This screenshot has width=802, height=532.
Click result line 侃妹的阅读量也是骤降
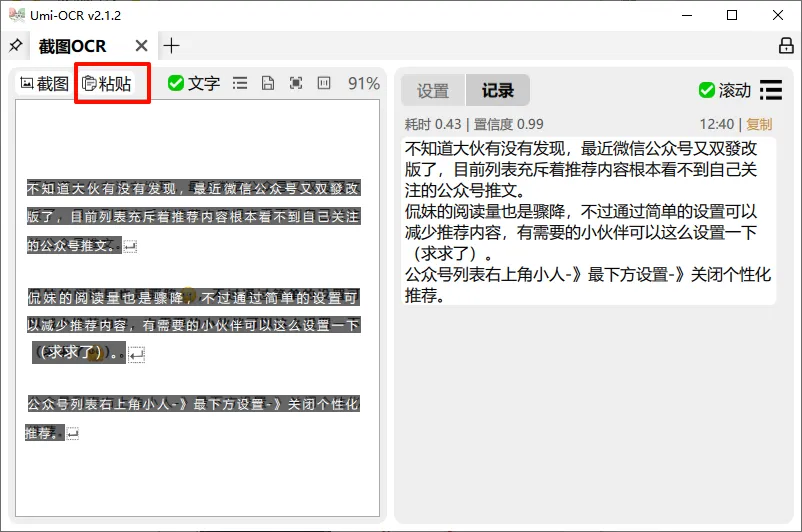581,211
